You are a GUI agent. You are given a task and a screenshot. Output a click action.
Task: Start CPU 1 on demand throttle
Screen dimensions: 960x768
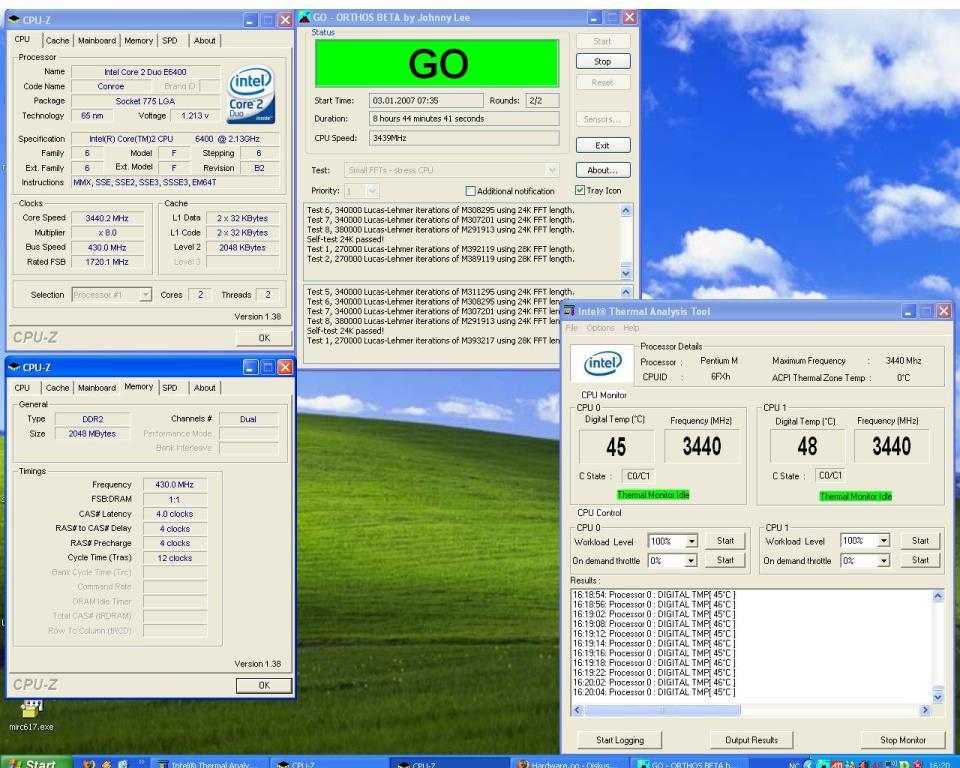coord(920,560)
